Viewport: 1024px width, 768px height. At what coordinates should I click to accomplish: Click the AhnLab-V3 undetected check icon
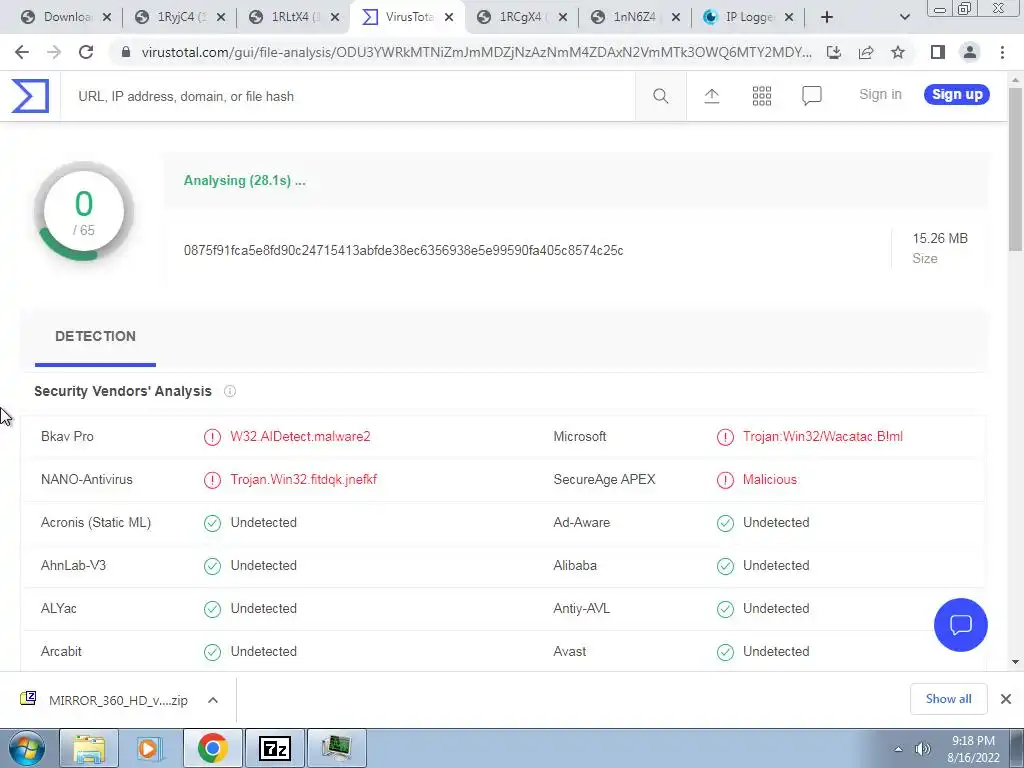coord(212,566)
